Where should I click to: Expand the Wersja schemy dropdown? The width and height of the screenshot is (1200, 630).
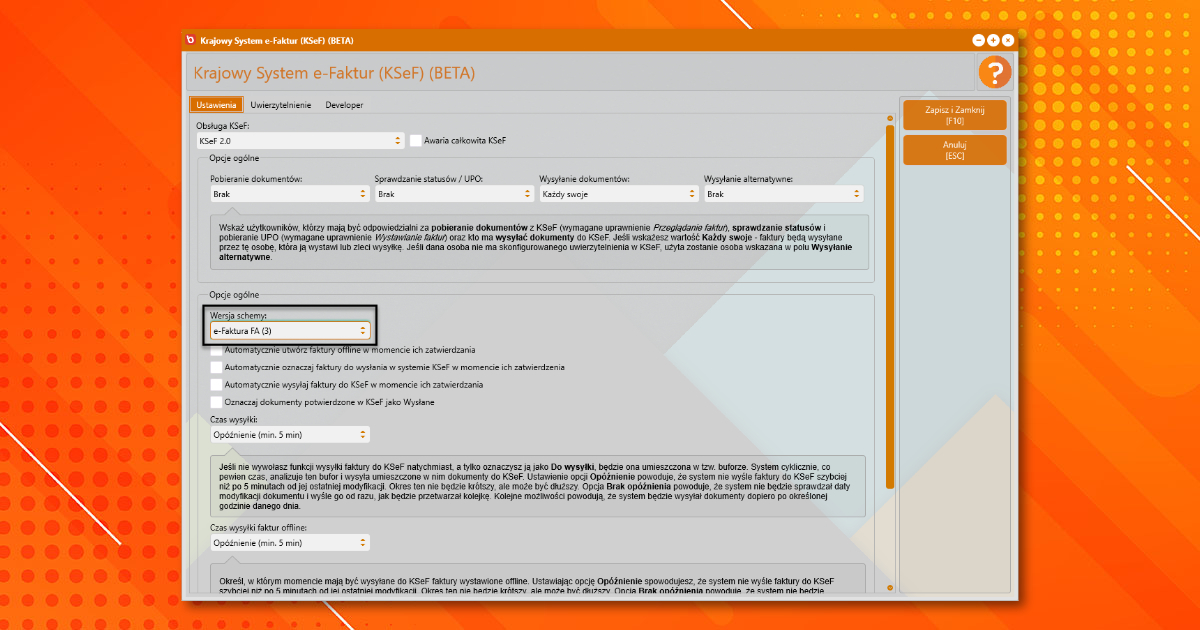click(290, 330)
